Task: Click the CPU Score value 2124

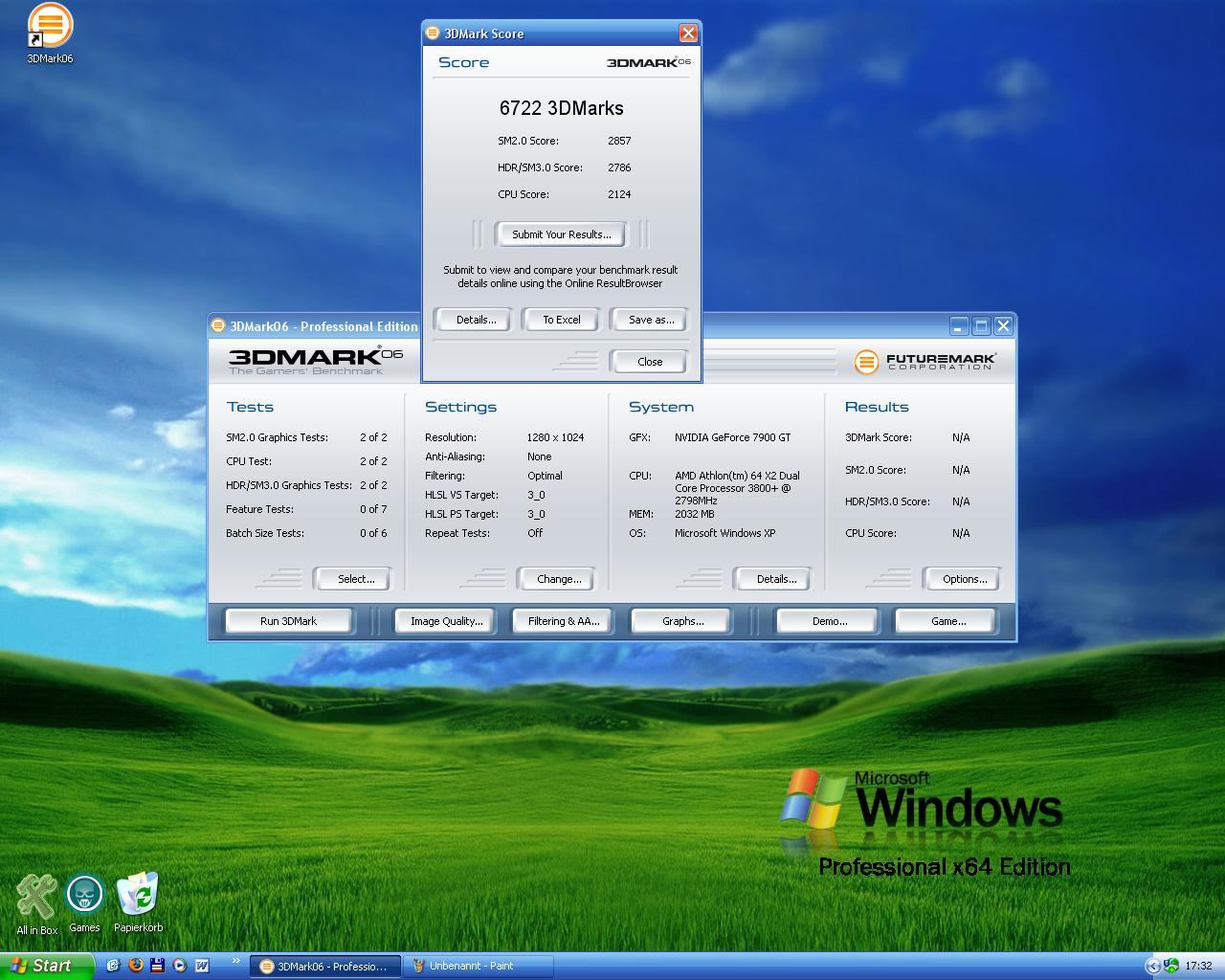Action: coord(619,194)
